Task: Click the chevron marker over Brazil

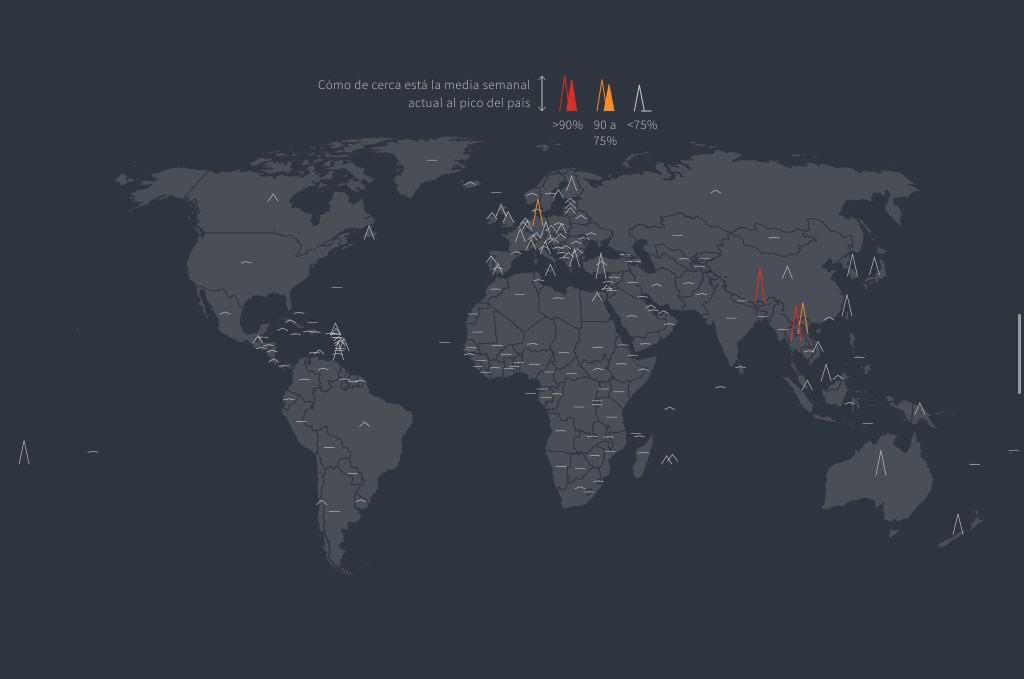Action: 365,424
